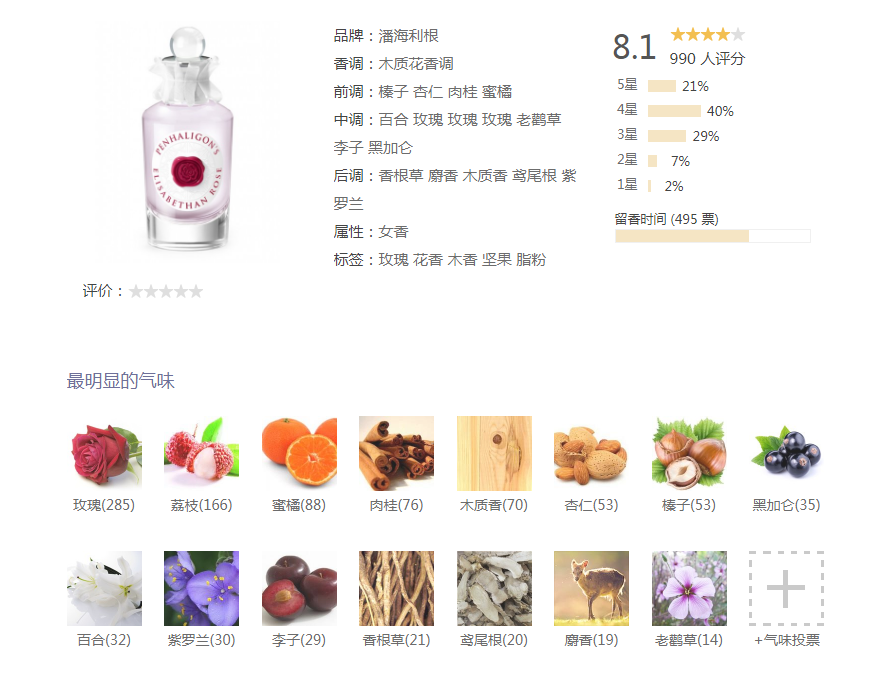The height and width of the screenshot is (673, 885).
Task: Open the 脂粉 tag link
Action: [531, 260]
